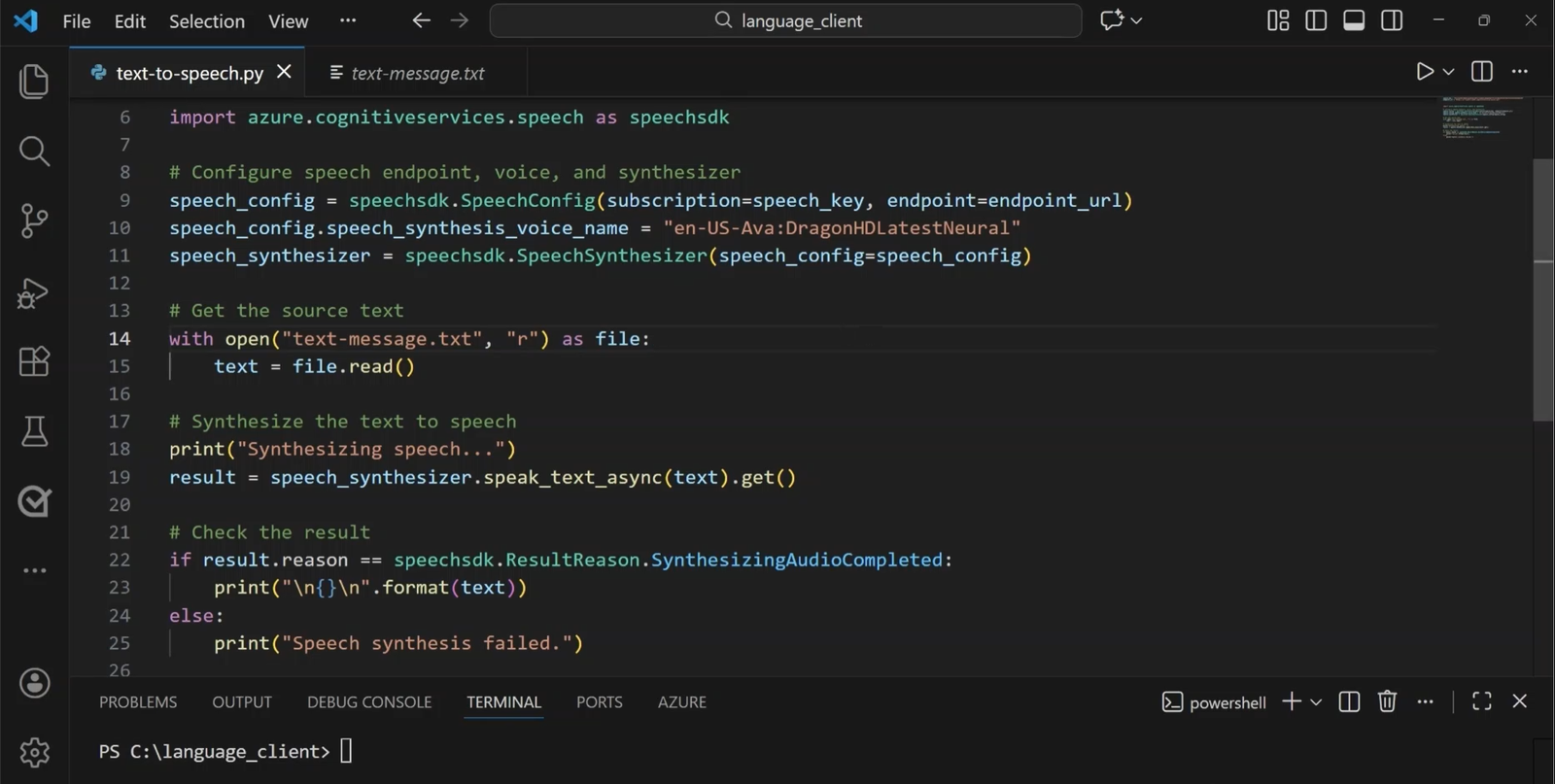Select the text-to-speech.py tab

click(190, 73)
